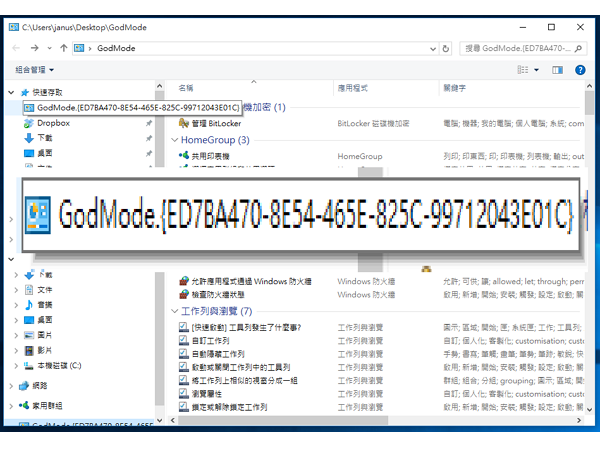Expand the address bar history dropdown

pos(433,49)
